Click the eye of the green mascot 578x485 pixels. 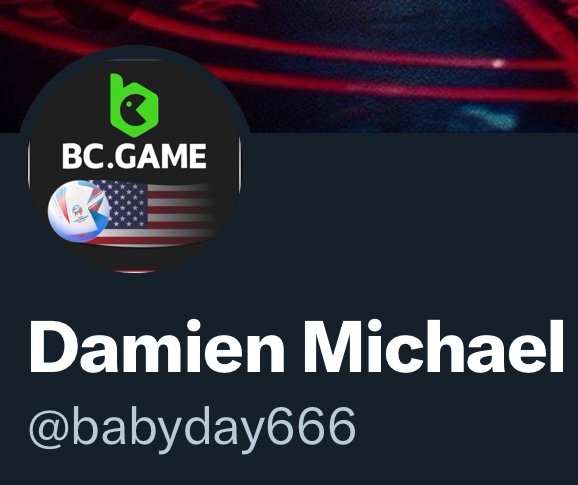click(x=129, y=104)
